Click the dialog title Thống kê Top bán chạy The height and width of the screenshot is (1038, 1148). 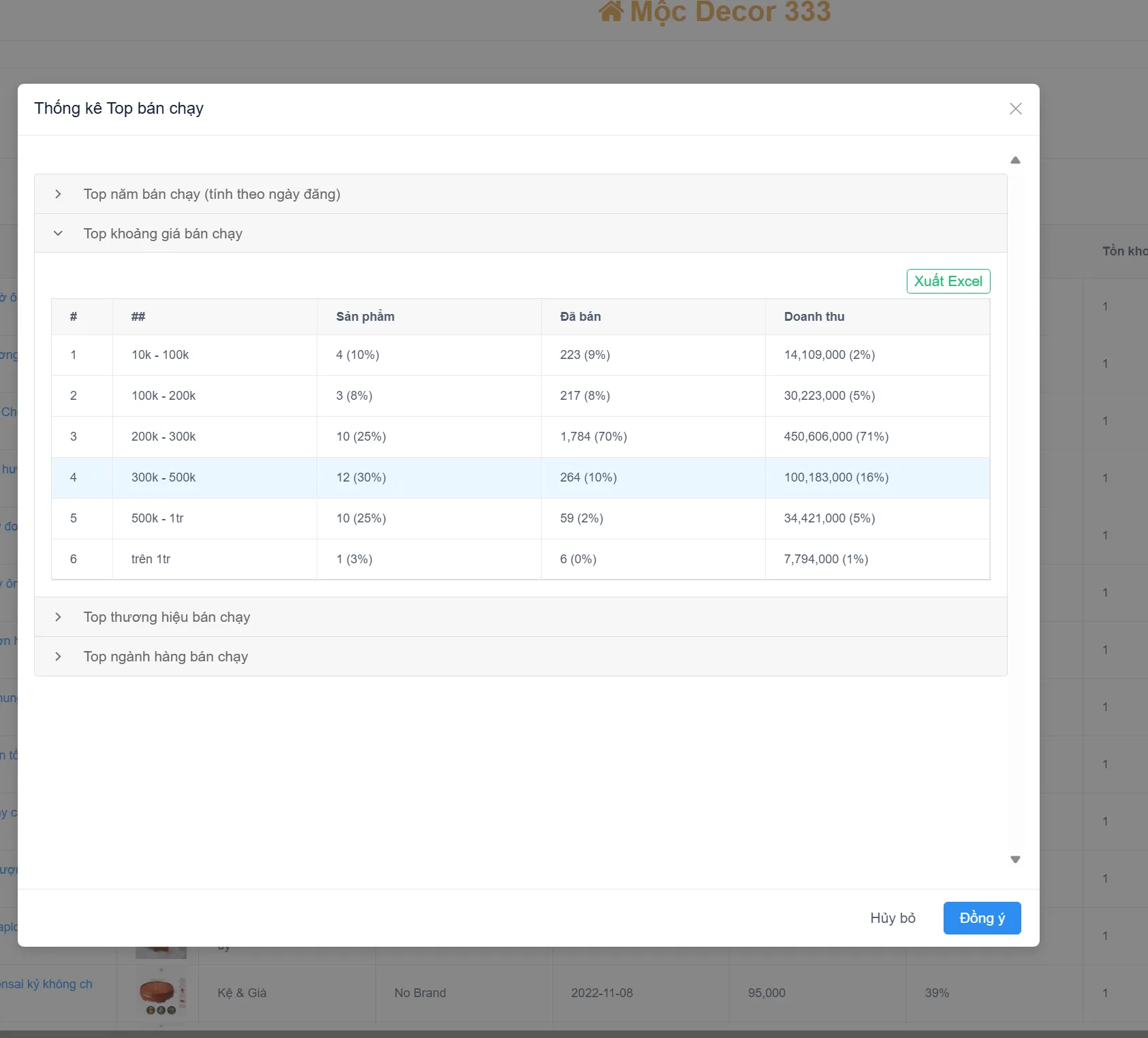click(119, 108)
